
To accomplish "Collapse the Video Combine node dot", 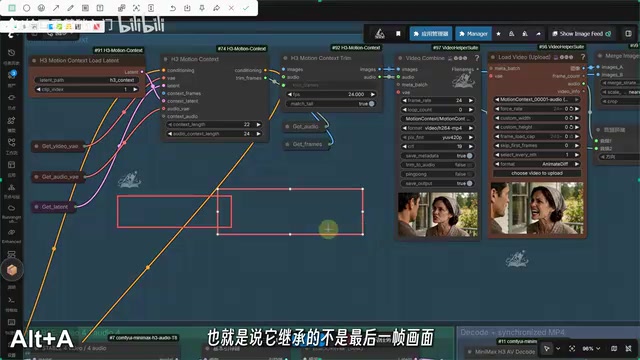I will click(400, 58).
